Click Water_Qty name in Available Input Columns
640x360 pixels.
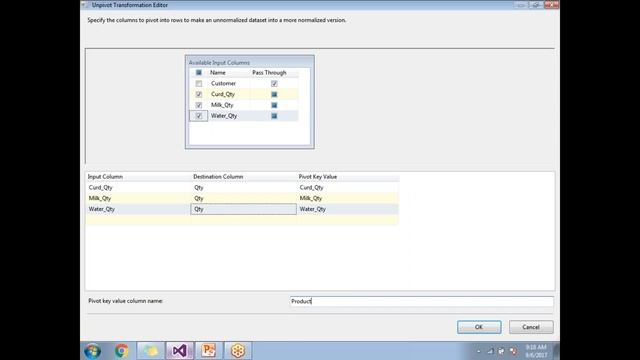tap(224, 116)
